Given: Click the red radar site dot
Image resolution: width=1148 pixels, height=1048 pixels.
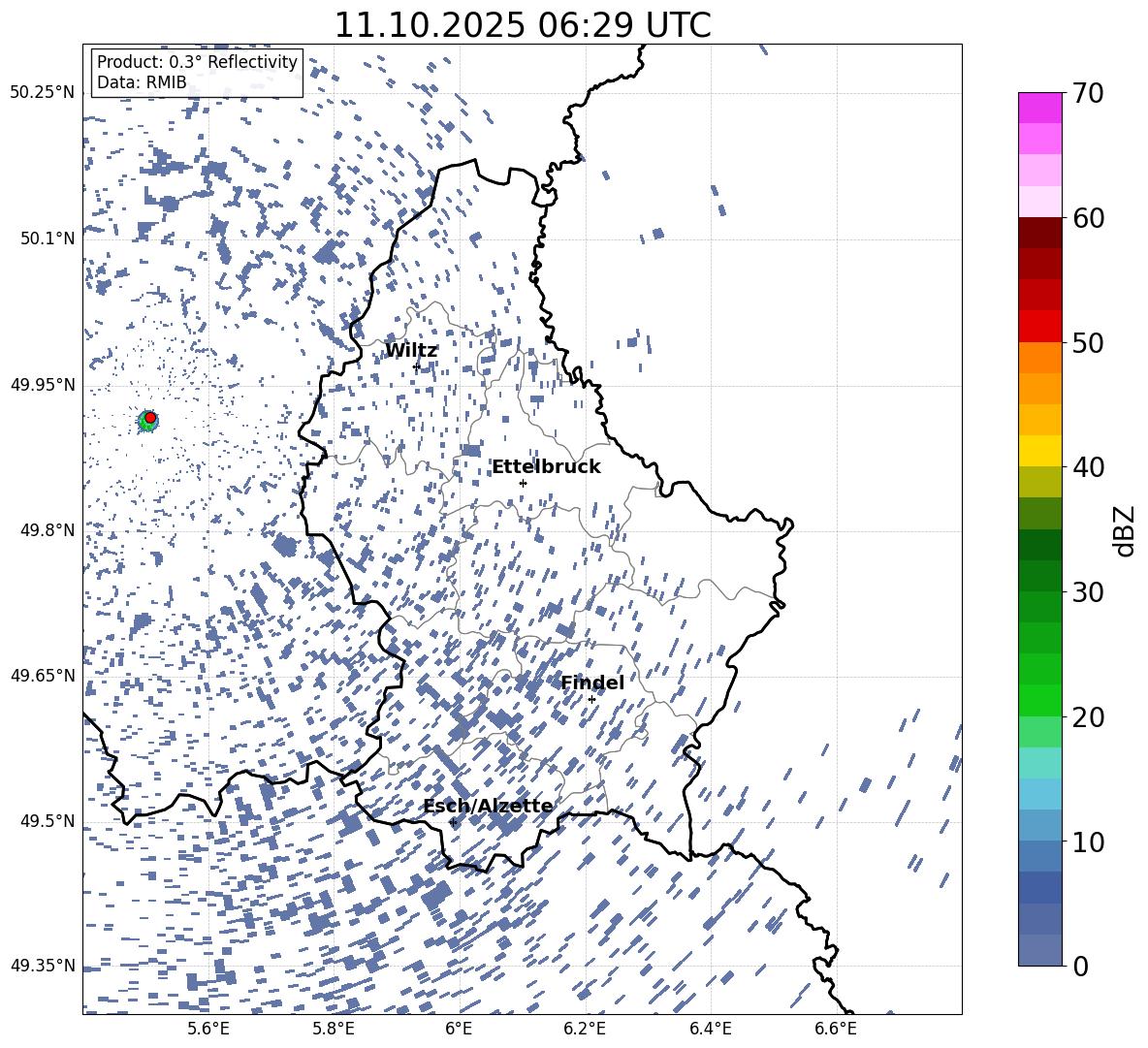Looking at the screenshot, I should pyautogui.click(x=150, y=418).
